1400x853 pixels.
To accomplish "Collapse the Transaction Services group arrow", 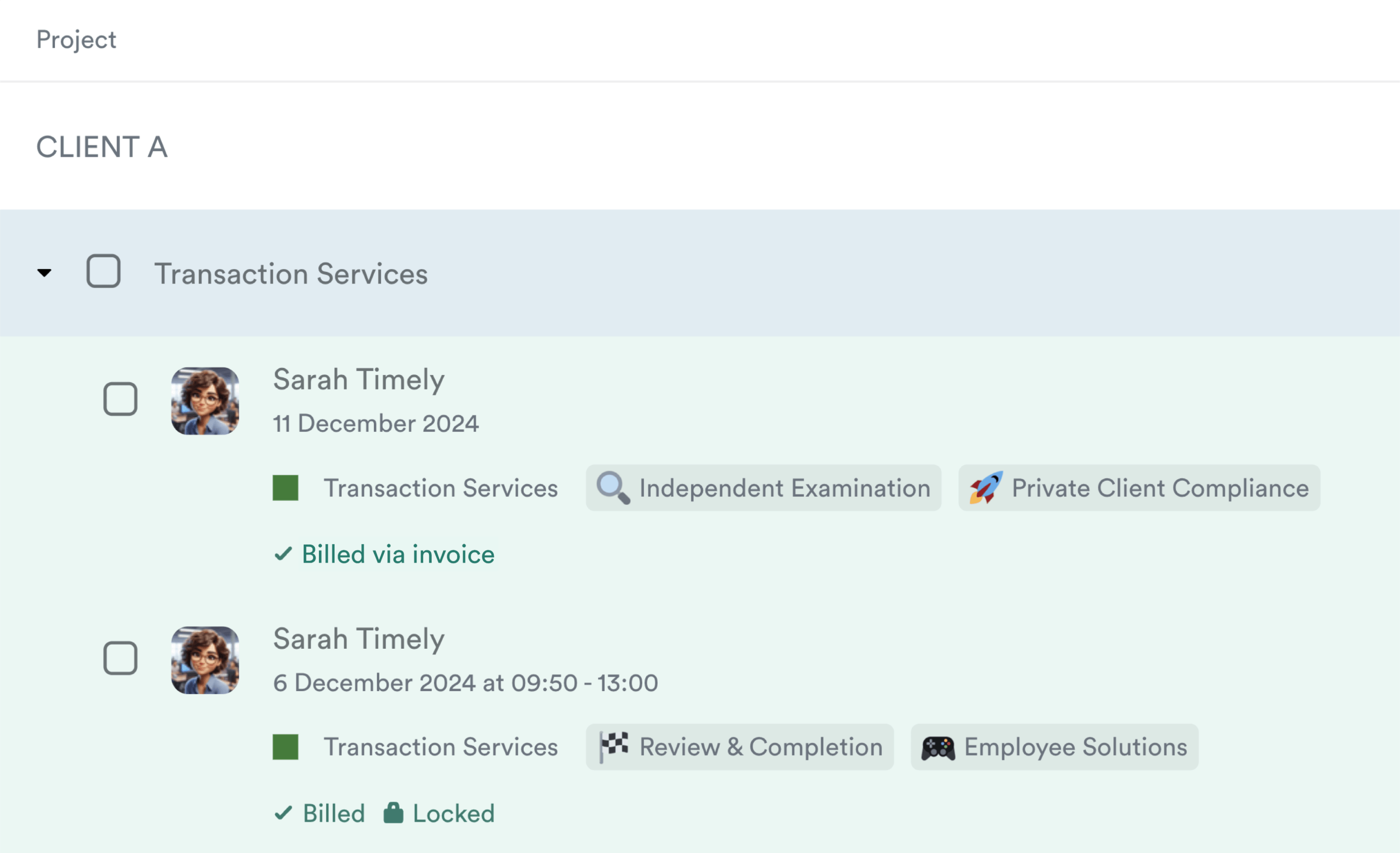I will pyautogui.click(x=44, y=273).
